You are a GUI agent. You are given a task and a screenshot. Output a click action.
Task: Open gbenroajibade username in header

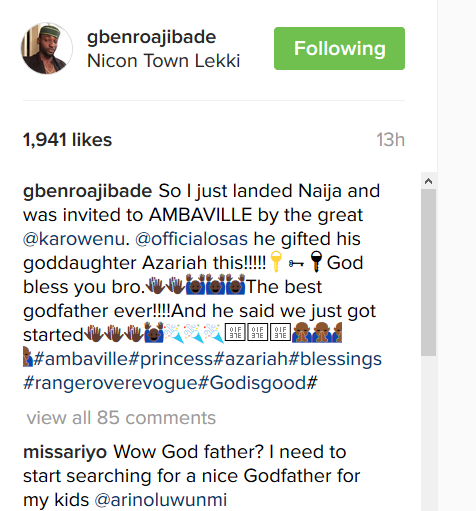(x=152, y=37)
